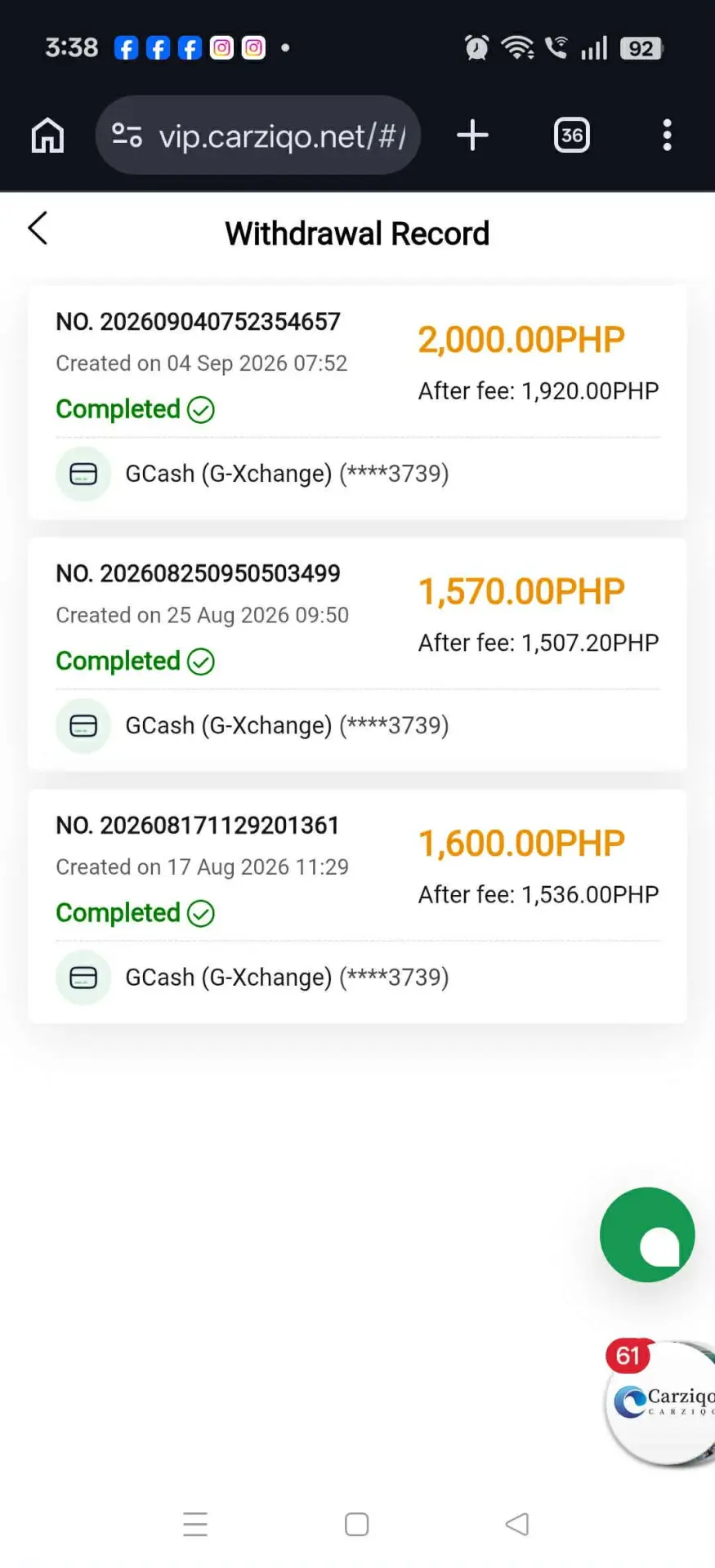Open withdrawal record NO. 202608250950503499
This screenshot has width=715, height=1568.
[x=357, y=654]
